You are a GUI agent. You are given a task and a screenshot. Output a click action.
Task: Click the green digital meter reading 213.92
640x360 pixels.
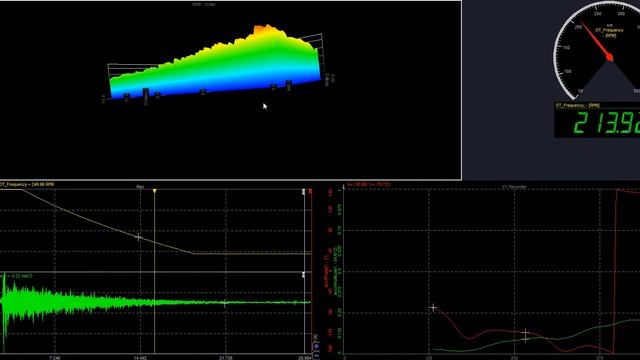pos(597,123)
